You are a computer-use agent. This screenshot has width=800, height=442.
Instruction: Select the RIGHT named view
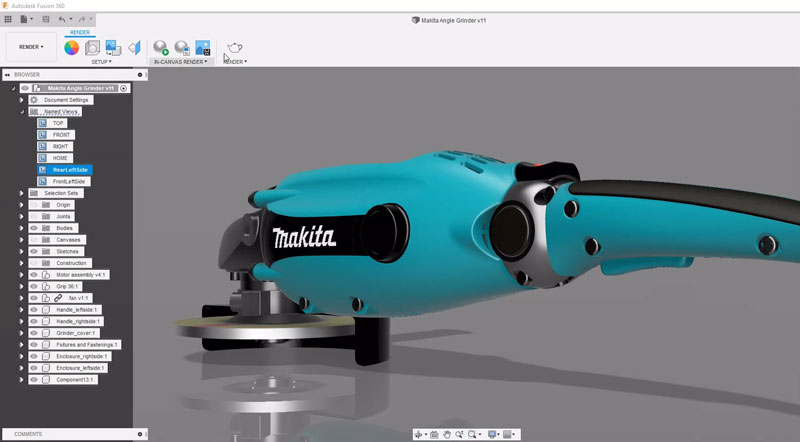(60, 146)
